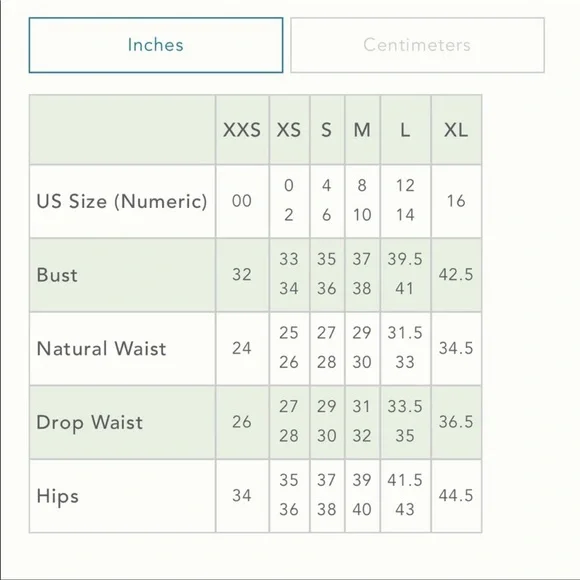This screenshot has height=580, width=580.
Task: Click the XXS natural waist value 24
Action: (242, 348)
